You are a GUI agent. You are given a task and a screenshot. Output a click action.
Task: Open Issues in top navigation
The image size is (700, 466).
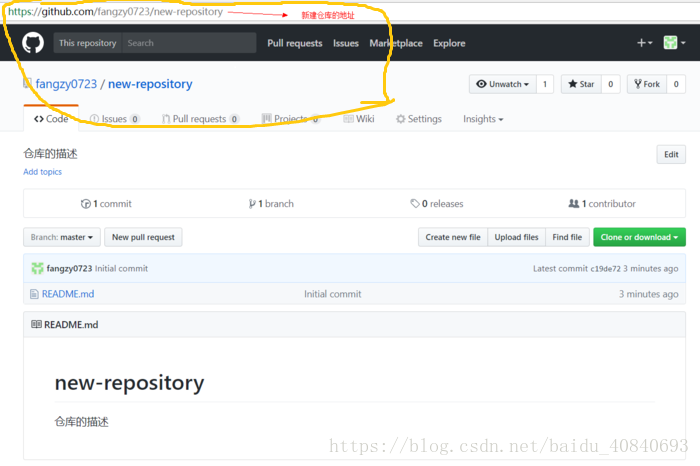click(346, 43)
